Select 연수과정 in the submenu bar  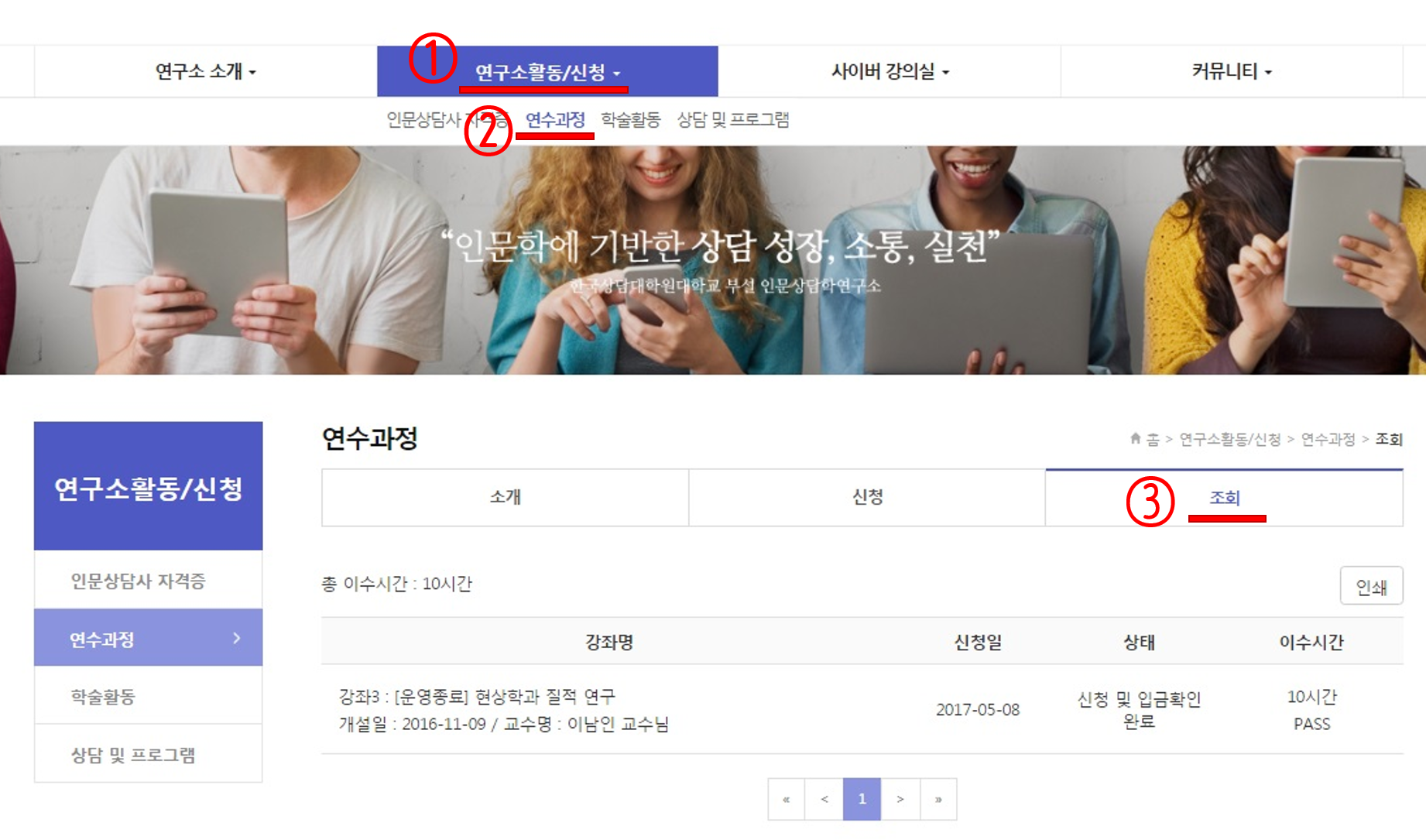coord(555,120)
